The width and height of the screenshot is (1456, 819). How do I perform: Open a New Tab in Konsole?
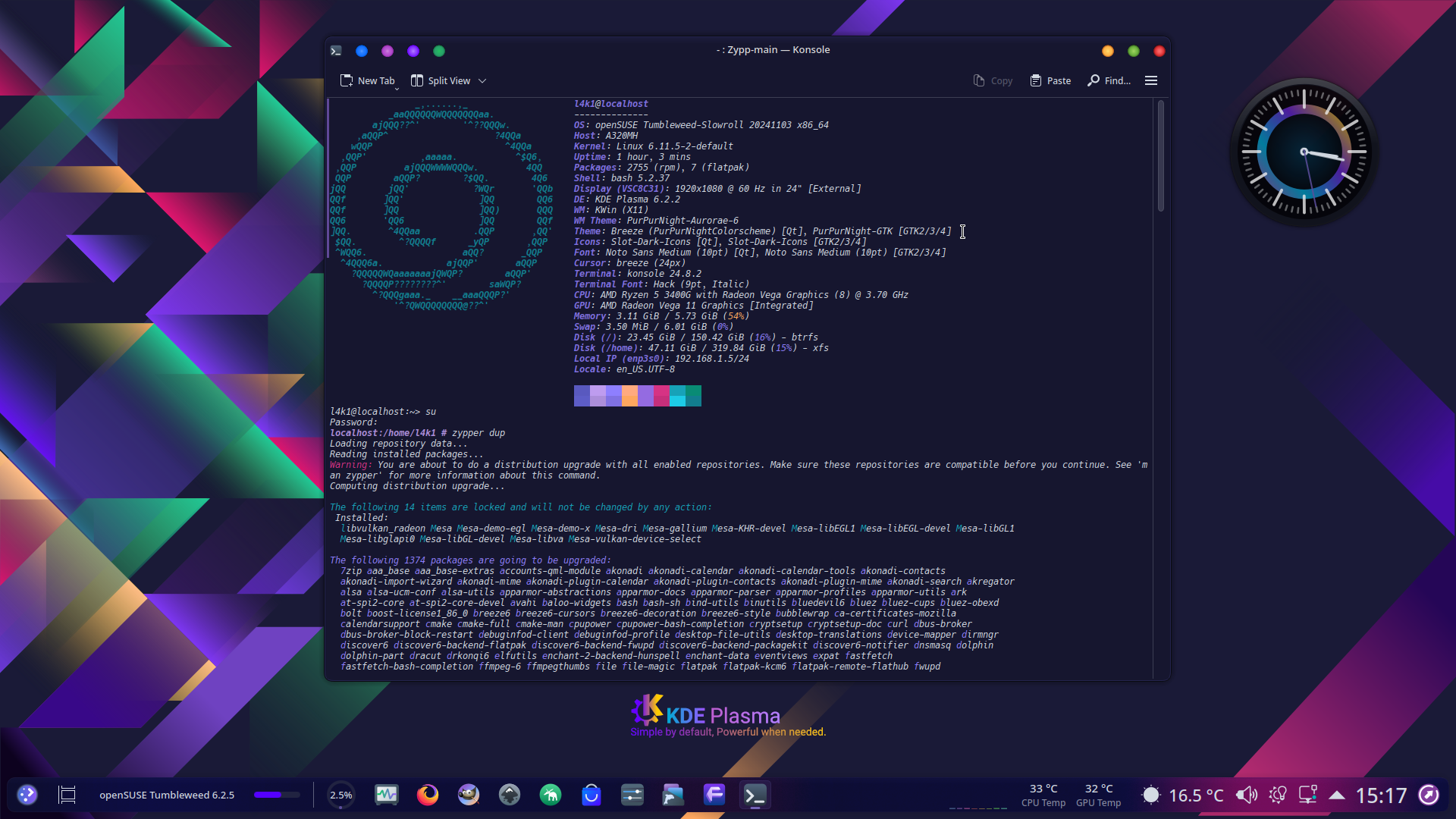tap(367, 80)
